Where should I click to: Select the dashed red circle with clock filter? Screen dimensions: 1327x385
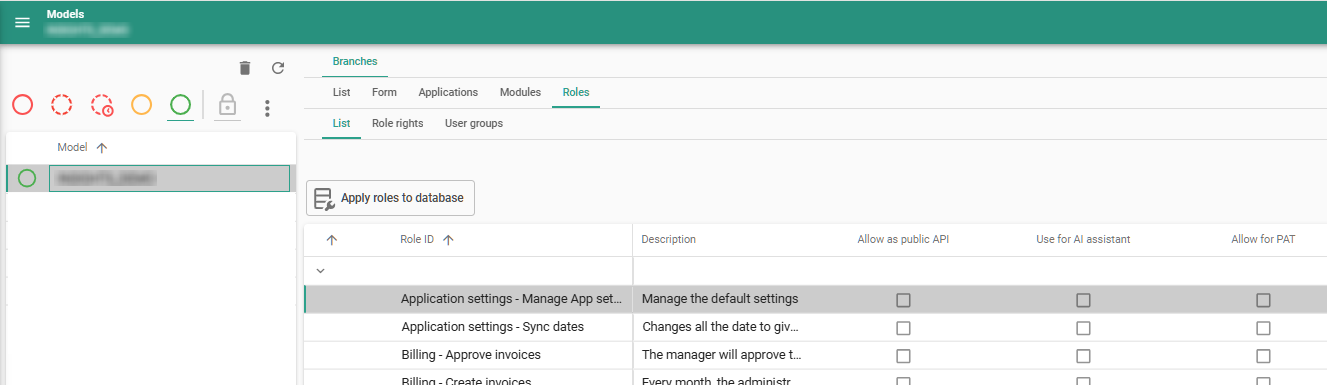[x=102, y=104]
